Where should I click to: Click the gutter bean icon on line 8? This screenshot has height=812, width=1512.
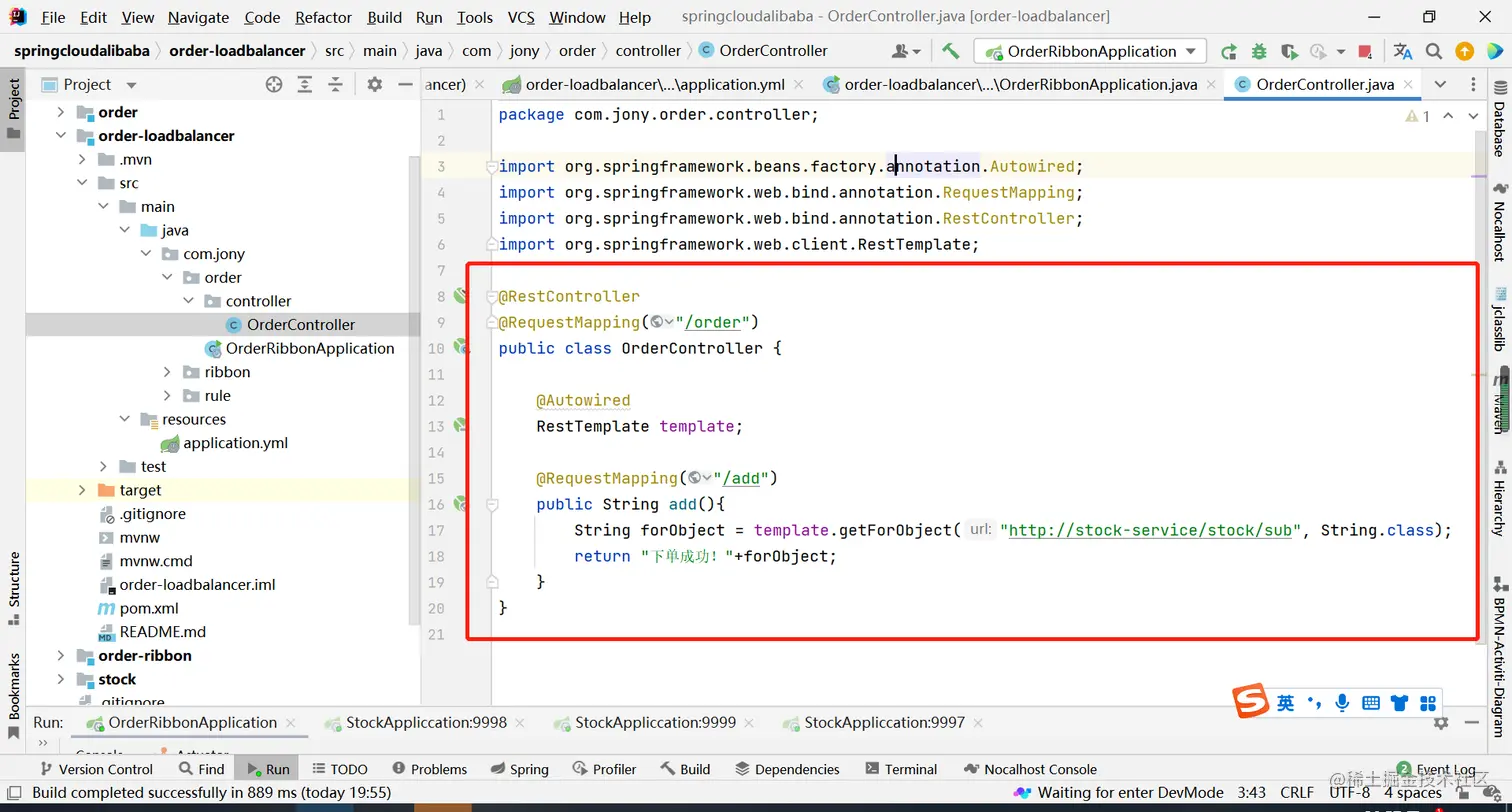coord(461,295)
